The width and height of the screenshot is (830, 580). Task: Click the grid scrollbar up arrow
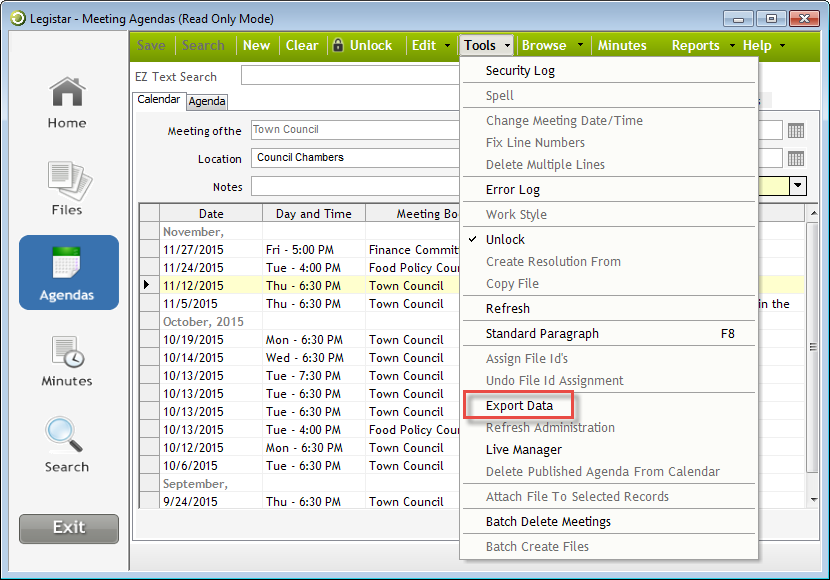click(x=814, y=213)
